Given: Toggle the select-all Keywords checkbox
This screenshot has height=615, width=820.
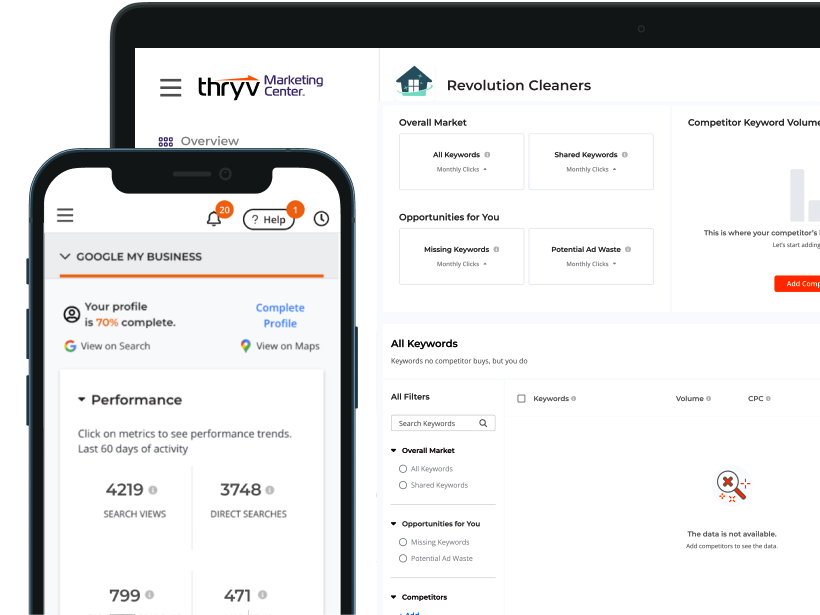Looking at the screenshot, I should tap(521, 398).
